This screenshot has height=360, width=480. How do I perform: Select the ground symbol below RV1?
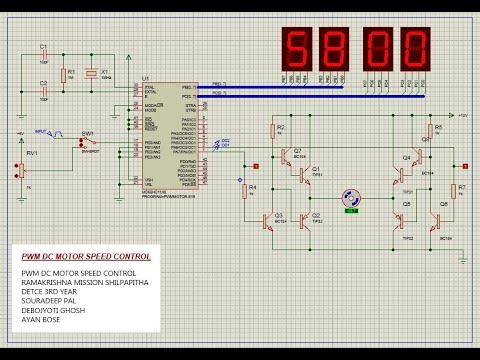point(21,200)
